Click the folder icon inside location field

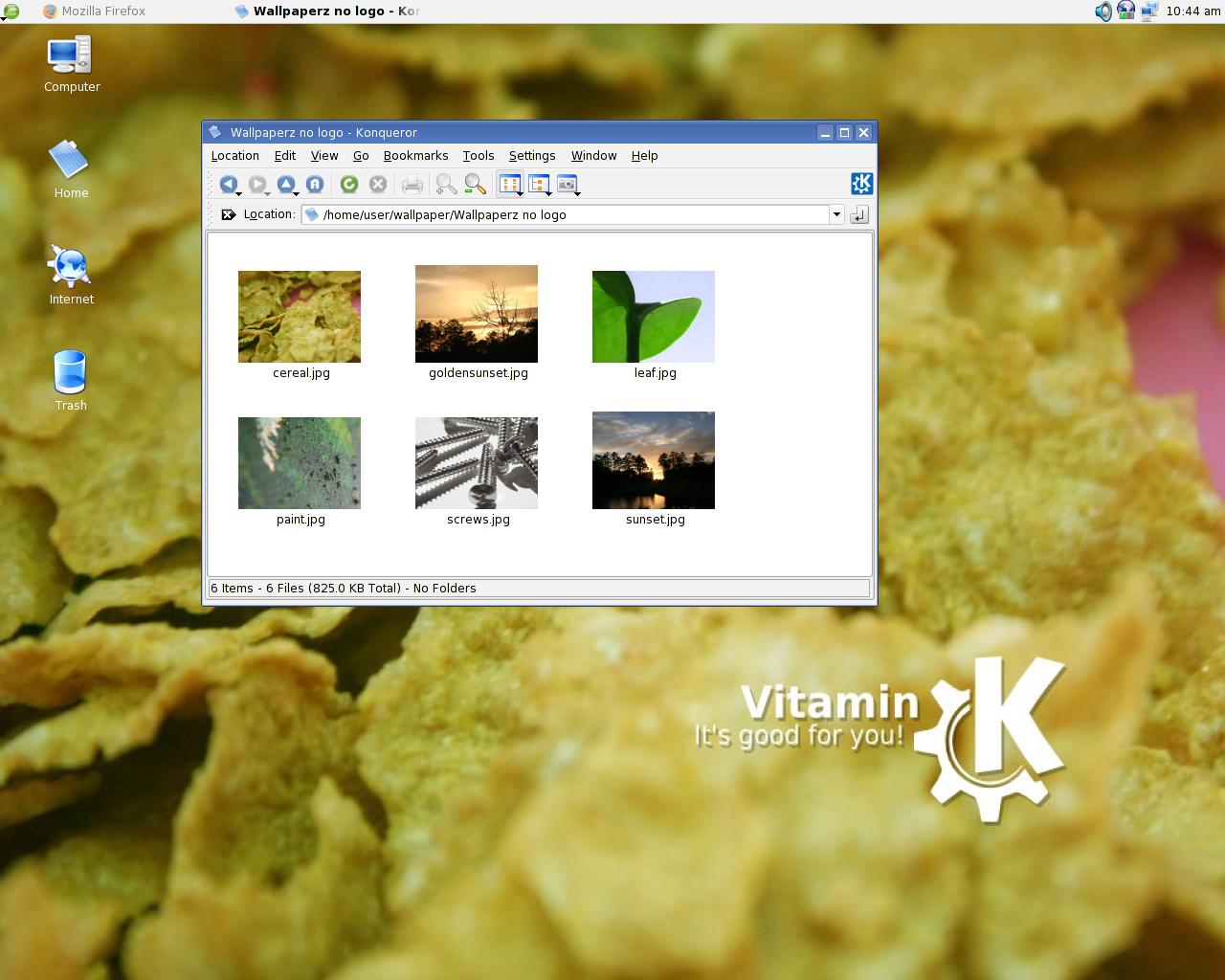[312, 214]
